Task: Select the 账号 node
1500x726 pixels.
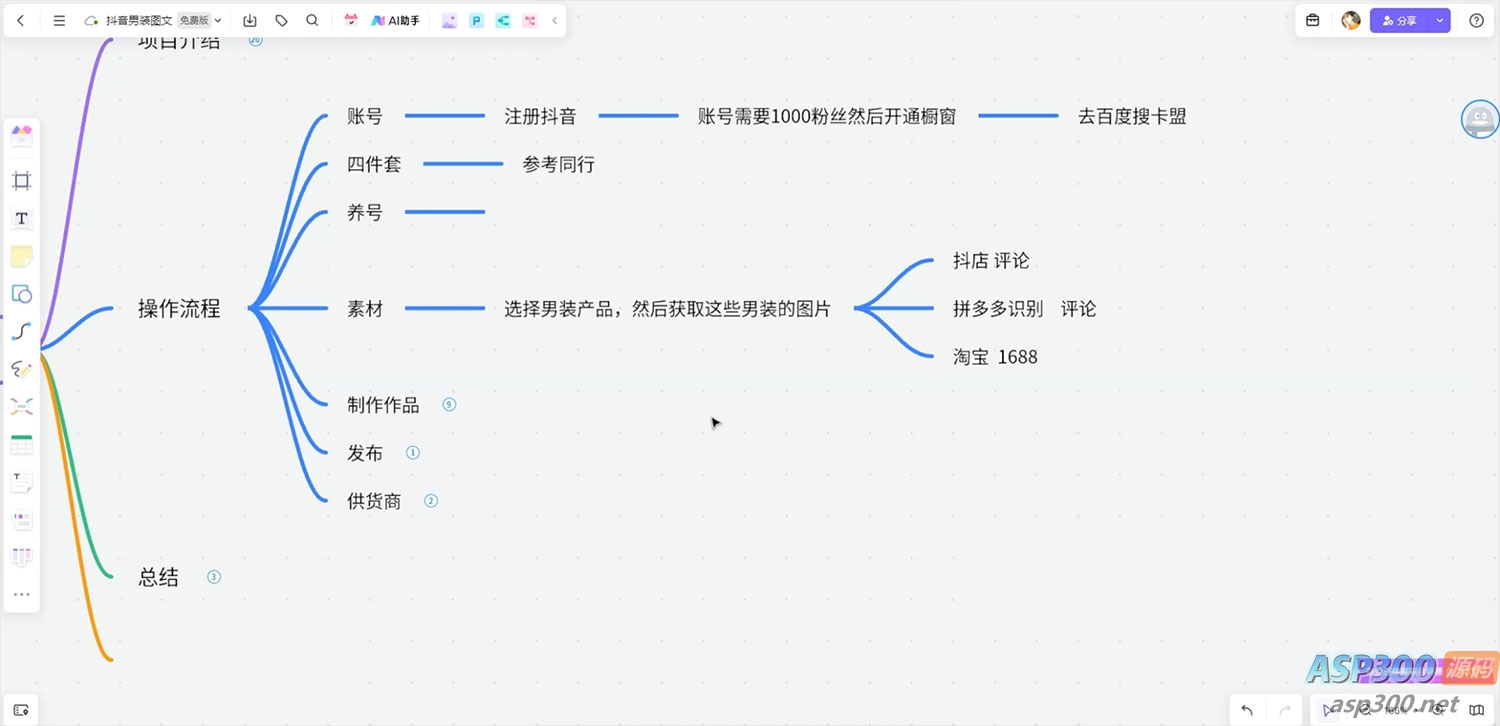Action: (365, 116)
